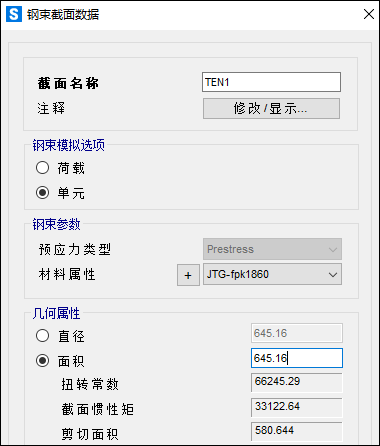Click the plus button beside 材料属性

point(188,275)
